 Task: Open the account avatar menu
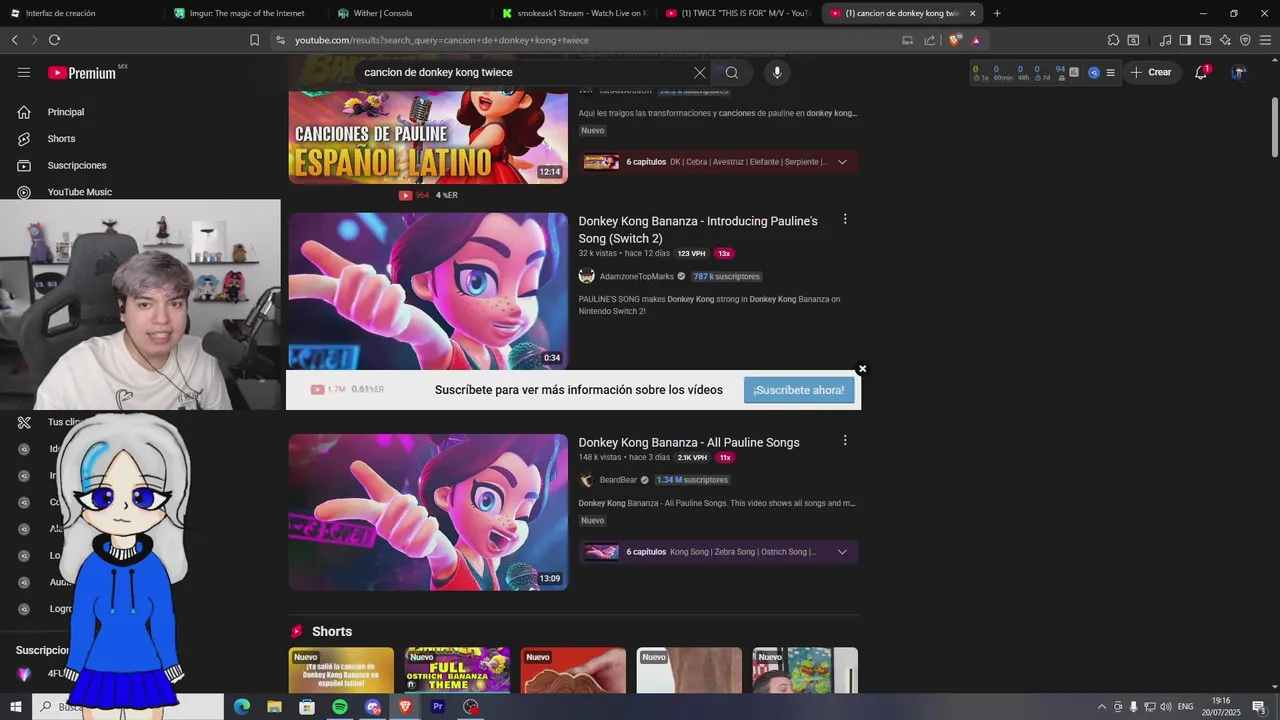[1239, 72]
